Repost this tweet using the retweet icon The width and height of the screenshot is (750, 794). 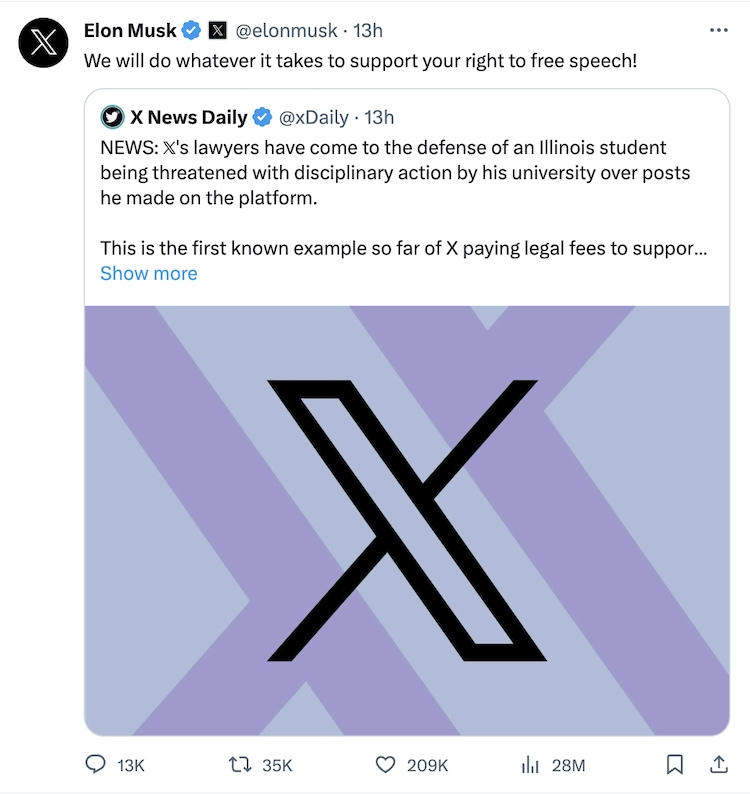click(x=240, y=765)
